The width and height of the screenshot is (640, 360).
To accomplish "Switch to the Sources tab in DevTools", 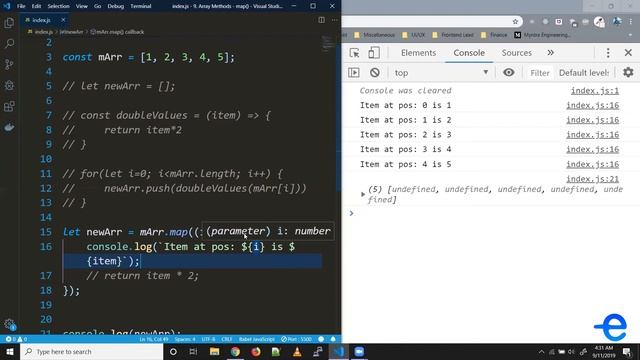I will coord(516,53).
